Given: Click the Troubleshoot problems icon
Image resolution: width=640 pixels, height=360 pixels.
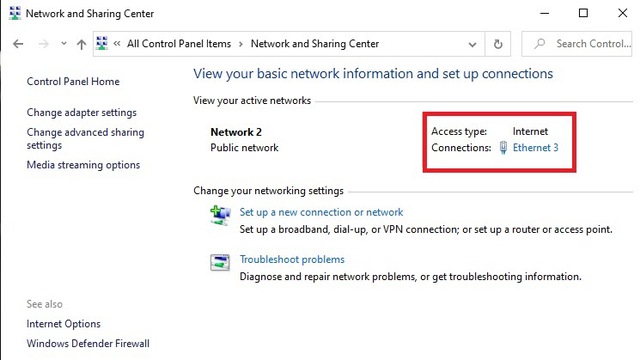Looking at the screenshot, I should click(220, 262).
